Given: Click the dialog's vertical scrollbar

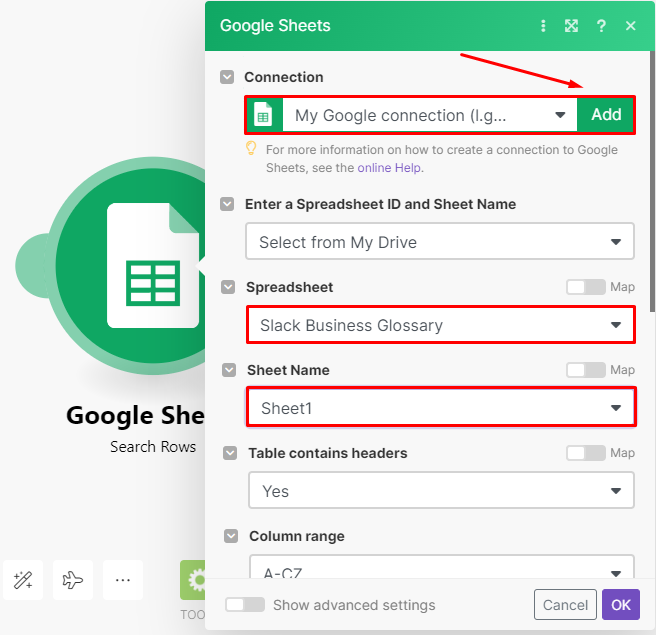Looking at the screenshot, I should (x=652, y=182).
